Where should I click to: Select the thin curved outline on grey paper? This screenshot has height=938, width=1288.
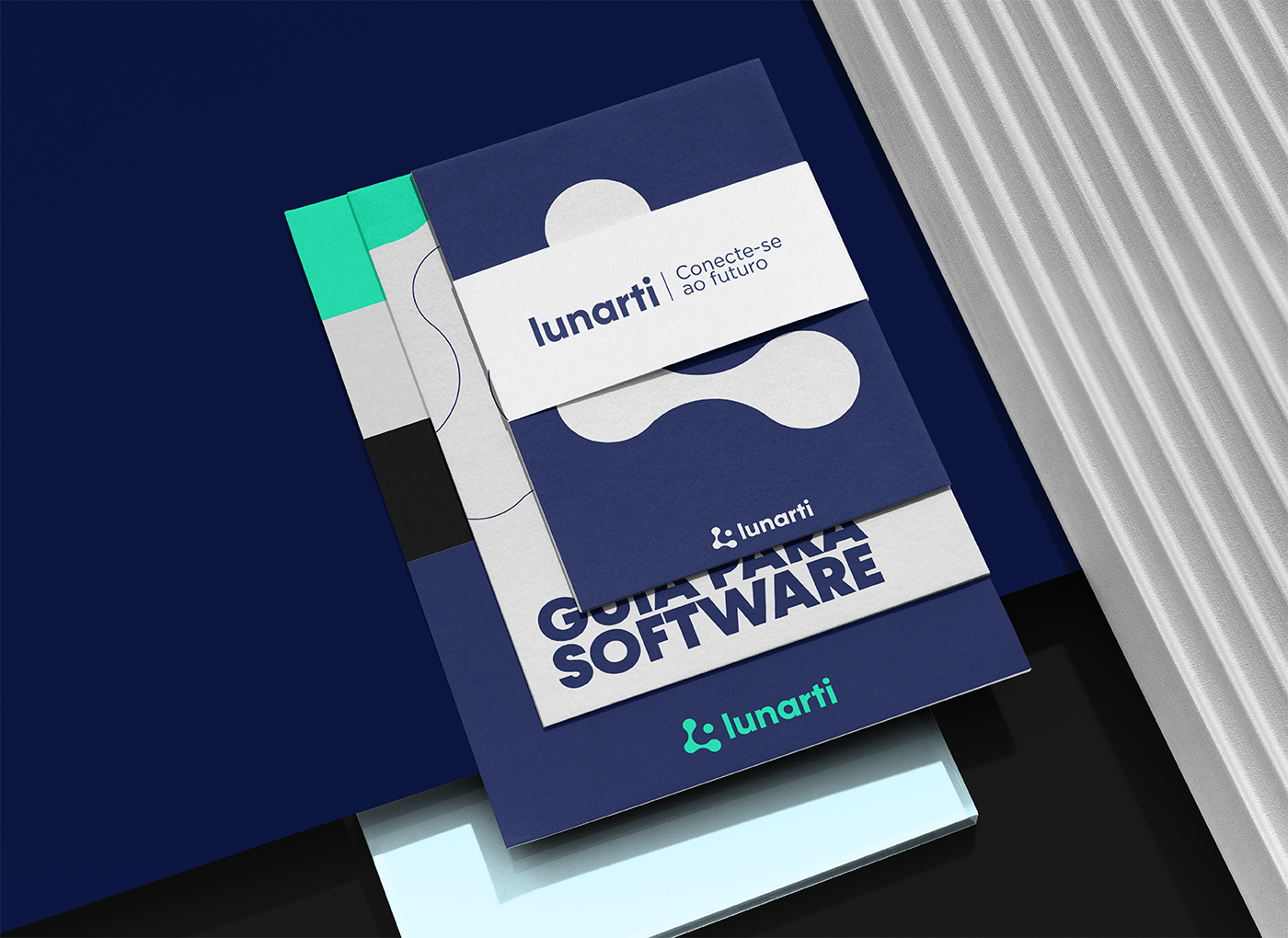tap(440, 349)
